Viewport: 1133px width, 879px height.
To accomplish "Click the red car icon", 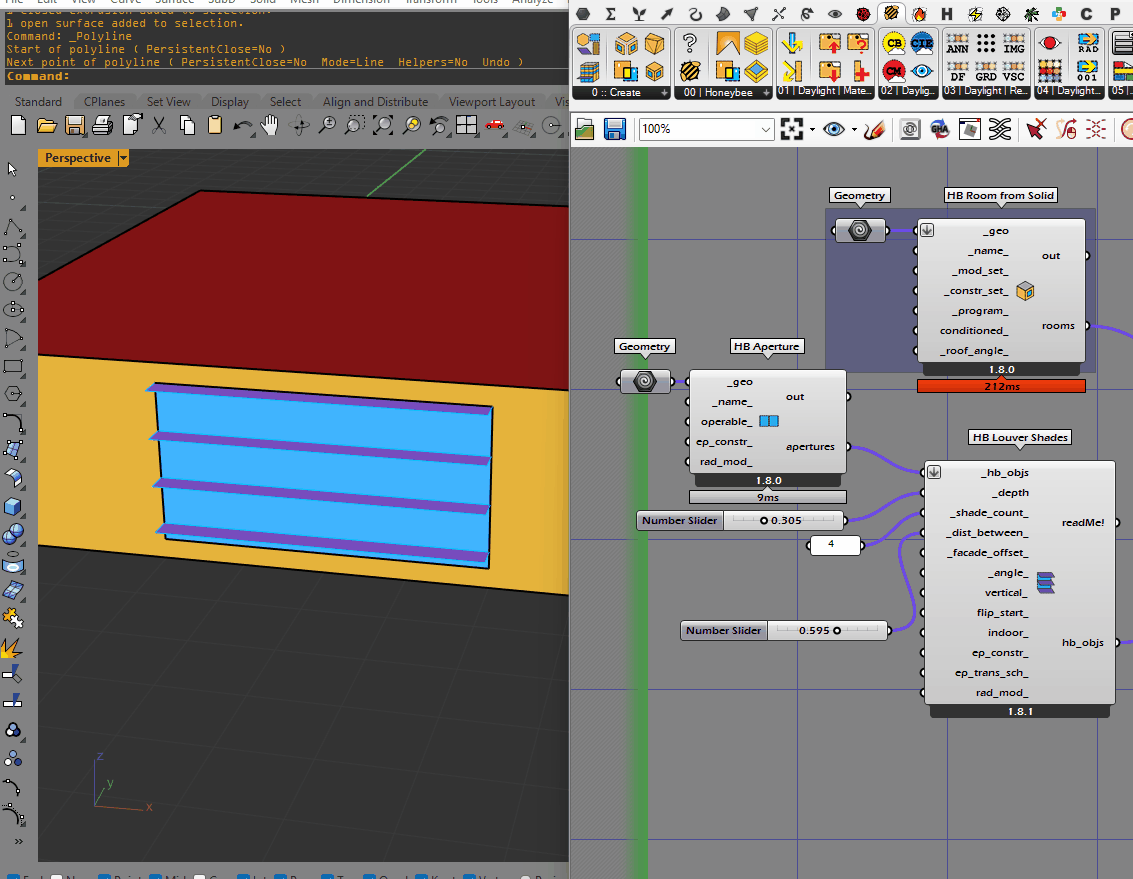I will (x=495, y=127).
